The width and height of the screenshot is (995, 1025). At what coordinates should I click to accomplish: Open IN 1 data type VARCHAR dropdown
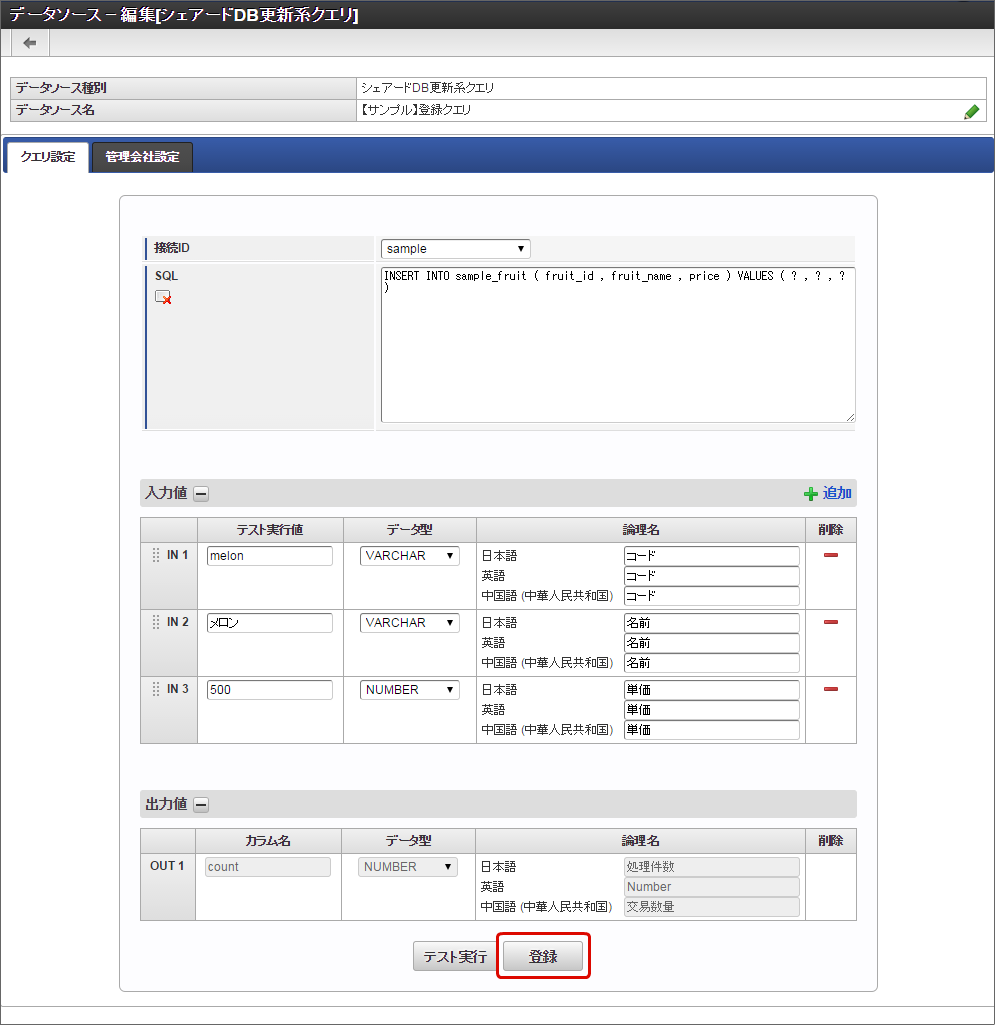pos(410,556)
